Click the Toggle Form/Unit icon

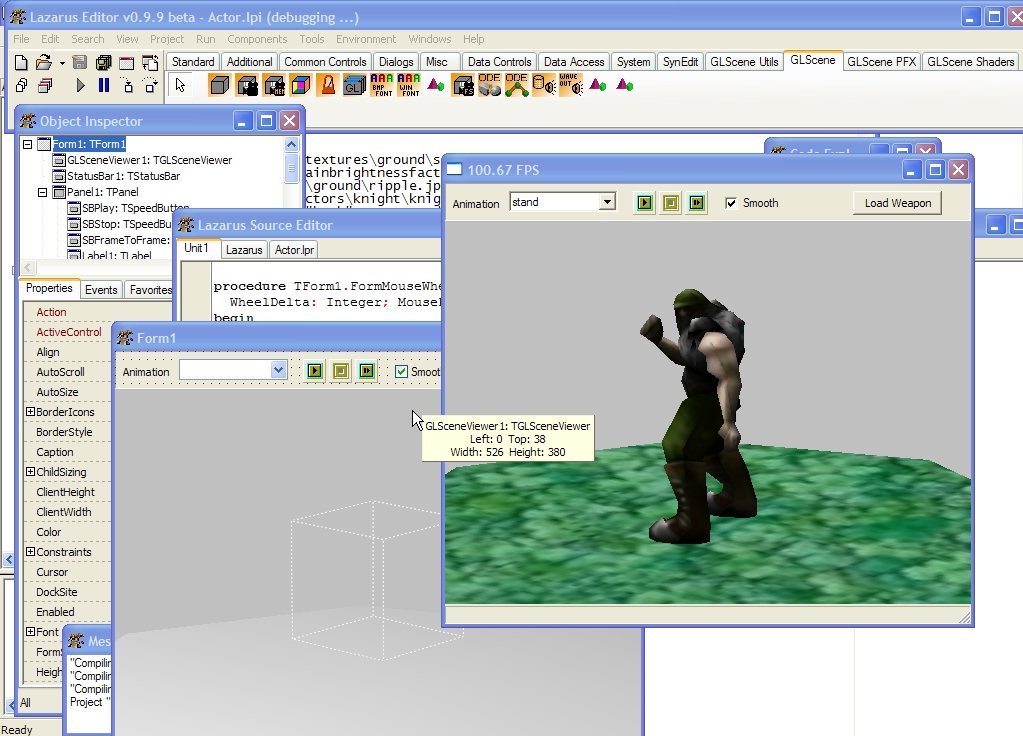150,63
